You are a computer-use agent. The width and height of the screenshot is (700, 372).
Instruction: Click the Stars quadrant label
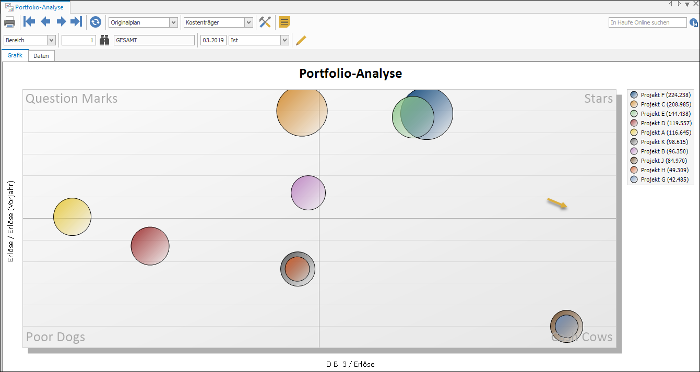coord(598,98)
